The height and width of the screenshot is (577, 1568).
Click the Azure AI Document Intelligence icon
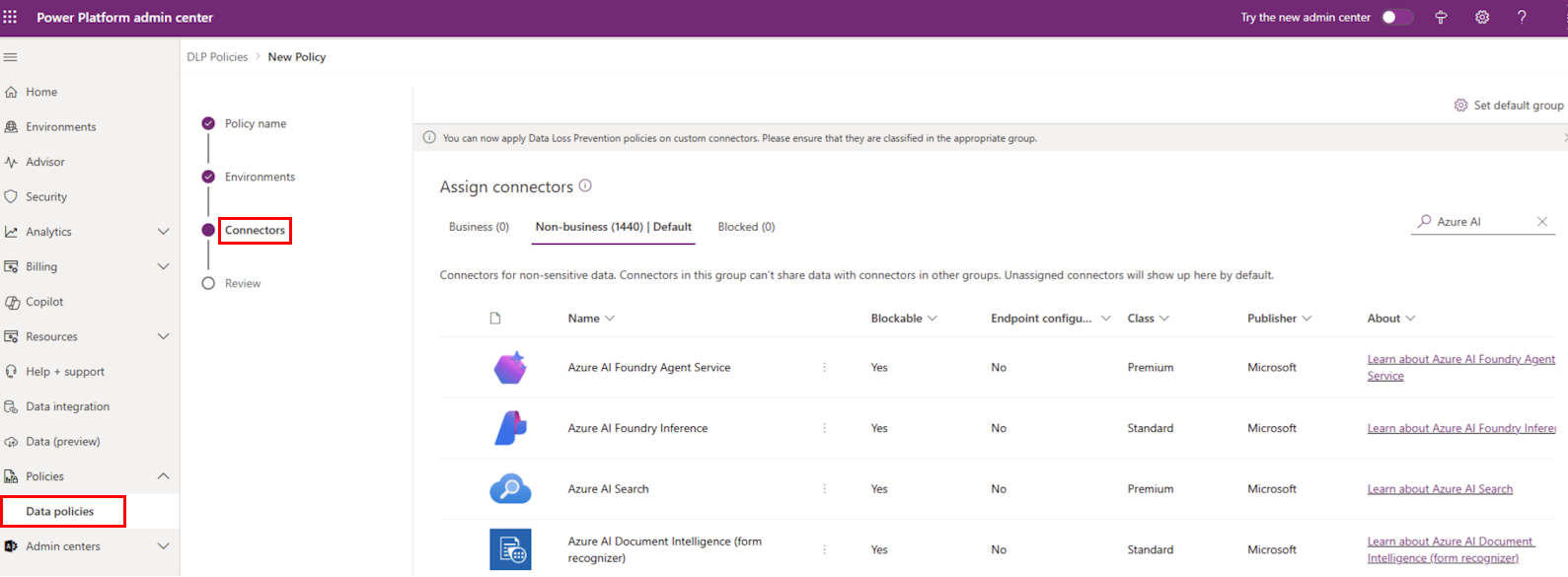(x=510, y=549)
